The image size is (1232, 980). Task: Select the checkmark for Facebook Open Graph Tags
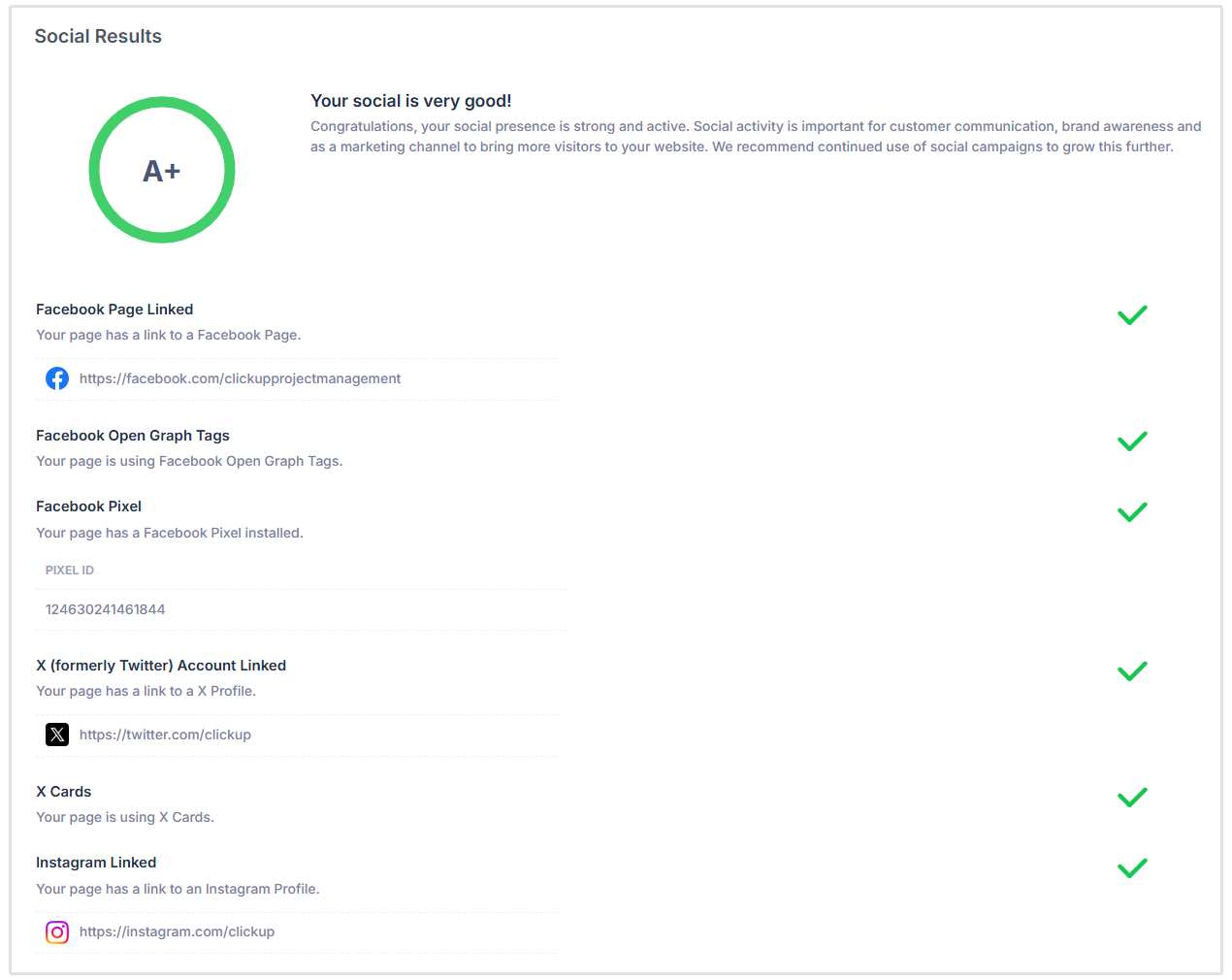click(1132, 441)
